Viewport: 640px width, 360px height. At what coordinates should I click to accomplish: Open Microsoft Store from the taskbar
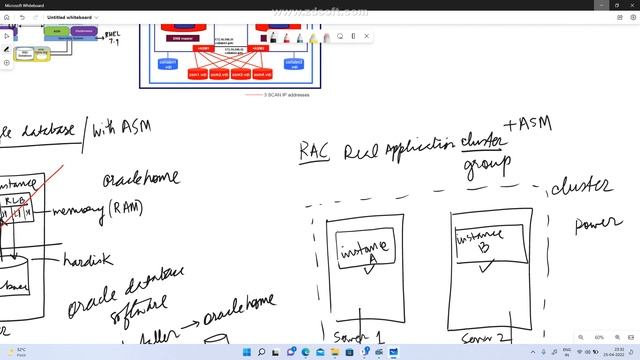tap(349, 352)
